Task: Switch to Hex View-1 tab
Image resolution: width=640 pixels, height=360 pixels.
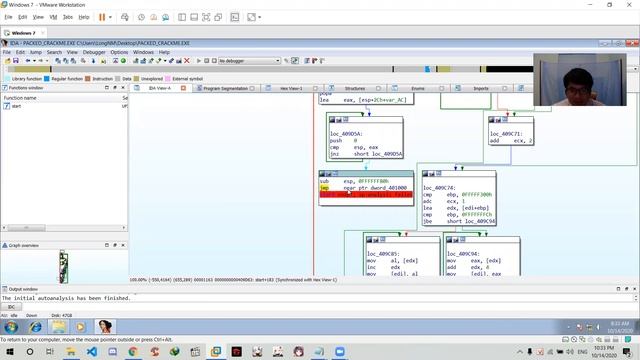Action: click(x=291, y=88)
